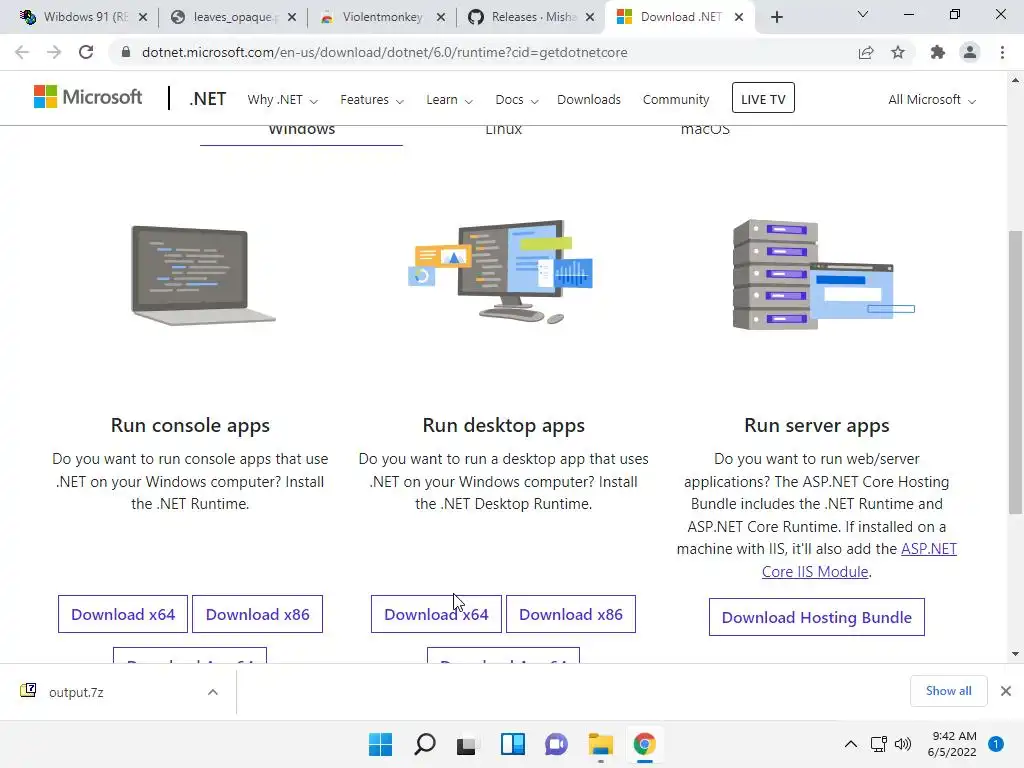Download x86 for desktop apps
1024x768 pixels.
(x=571, y=615)
